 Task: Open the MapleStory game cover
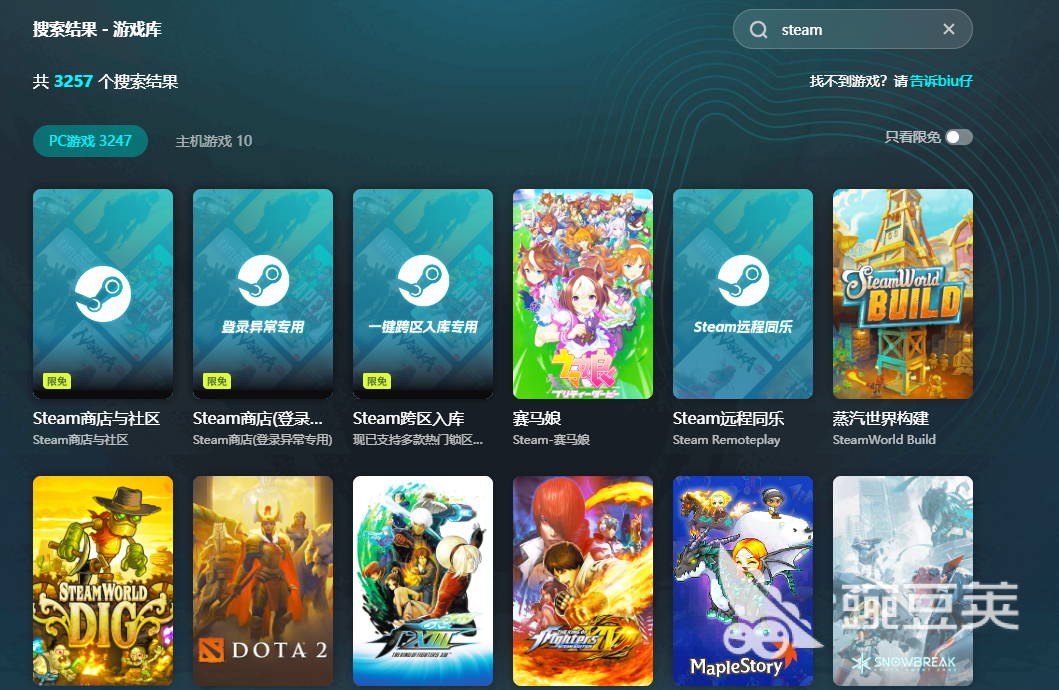(743, 581)
